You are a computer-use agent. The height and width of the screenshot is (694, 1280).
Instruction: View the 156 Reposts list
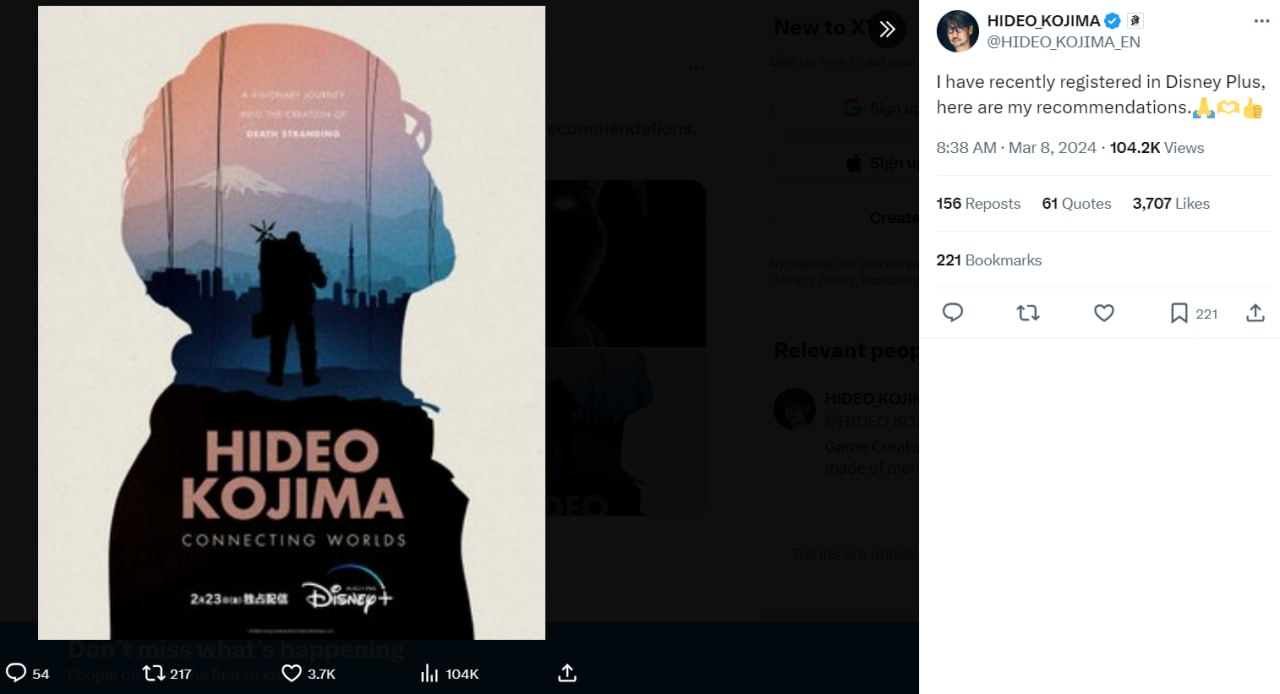pos(978,204)
